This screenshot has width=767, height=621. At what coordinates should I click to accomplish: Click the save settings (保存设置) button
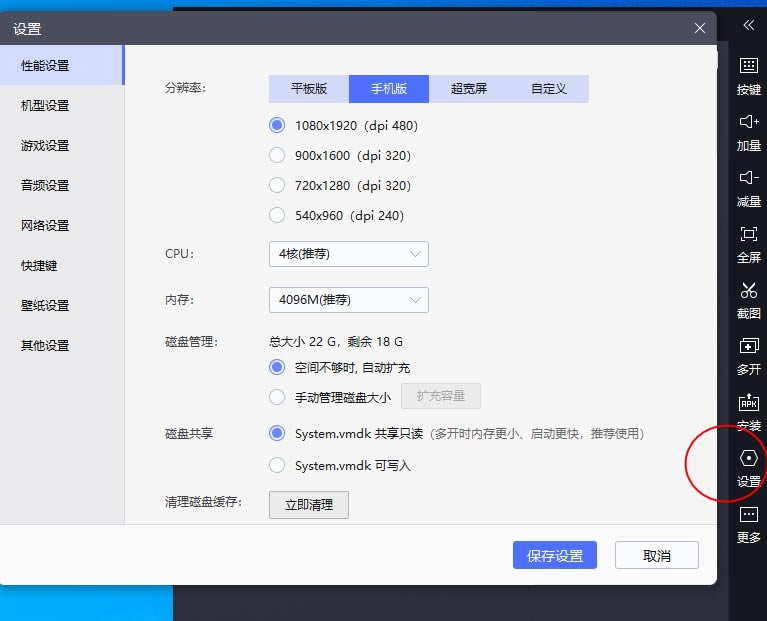[x=555, y=555]
